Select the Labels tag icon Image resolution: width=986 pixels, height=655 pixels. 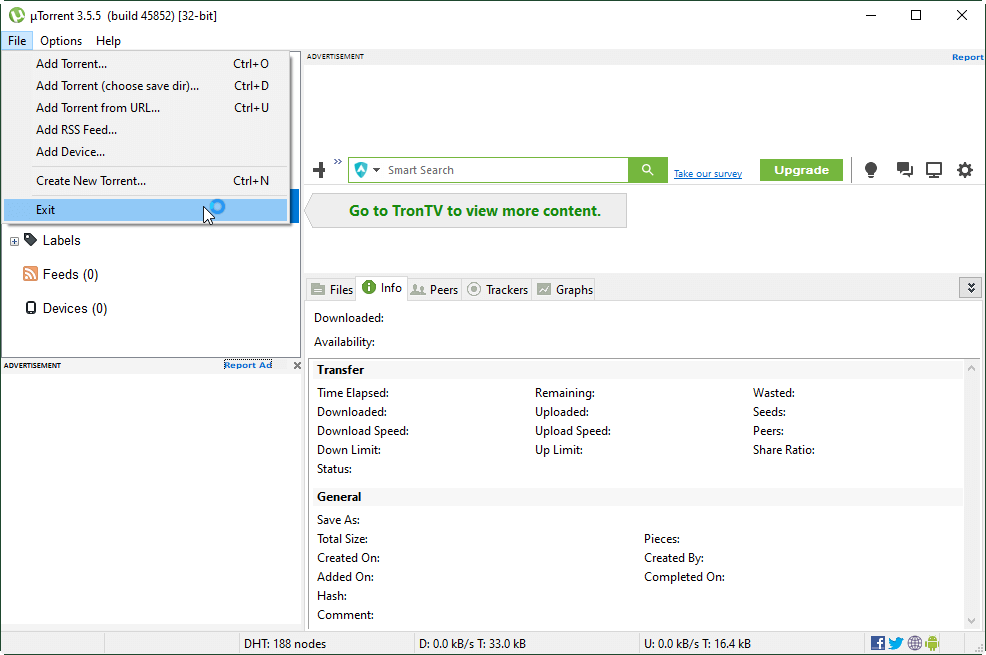tap(30, 239)
